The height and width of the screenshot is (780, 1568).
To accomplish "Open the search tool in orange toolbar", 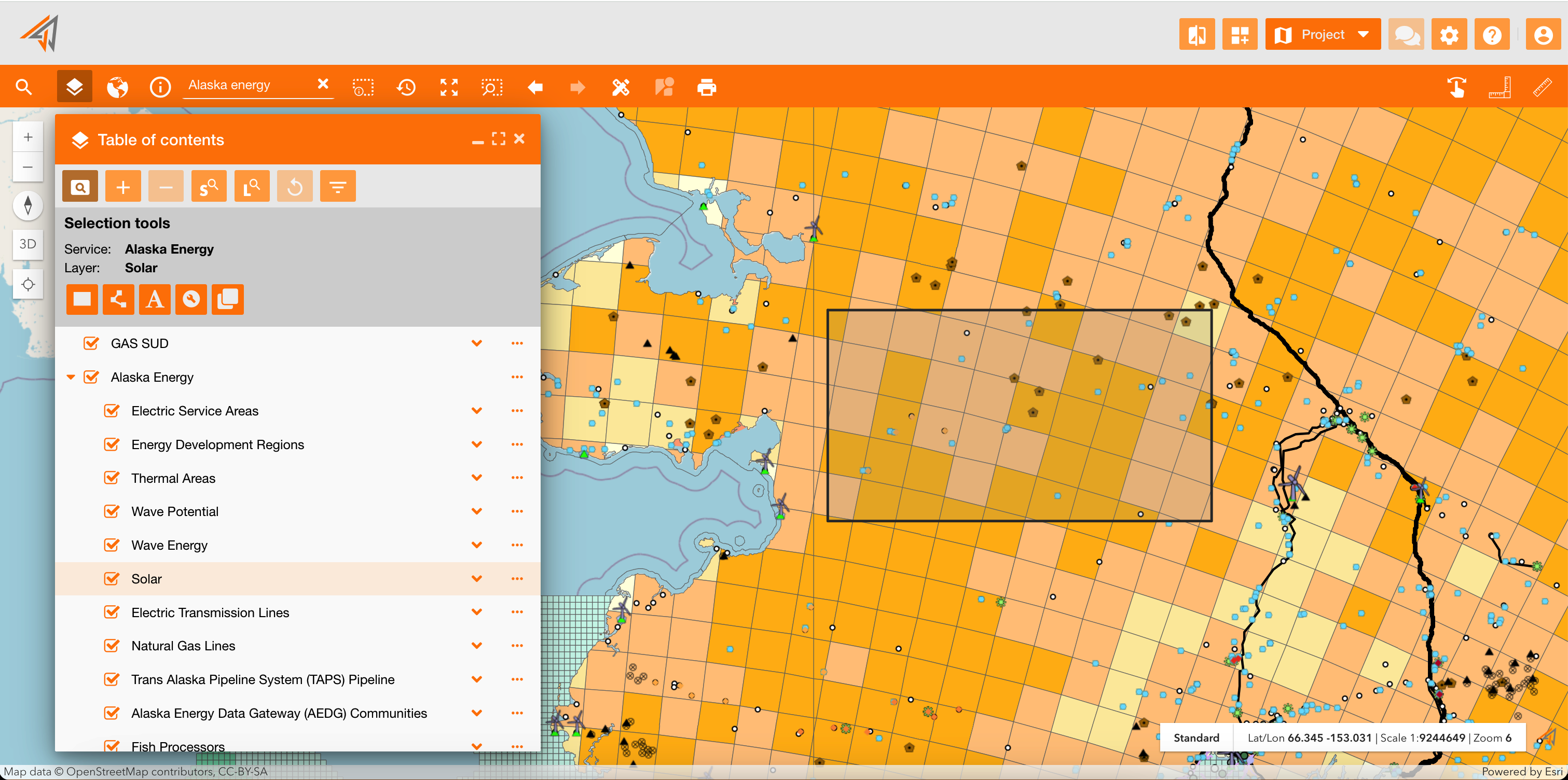I will [24, 87].
